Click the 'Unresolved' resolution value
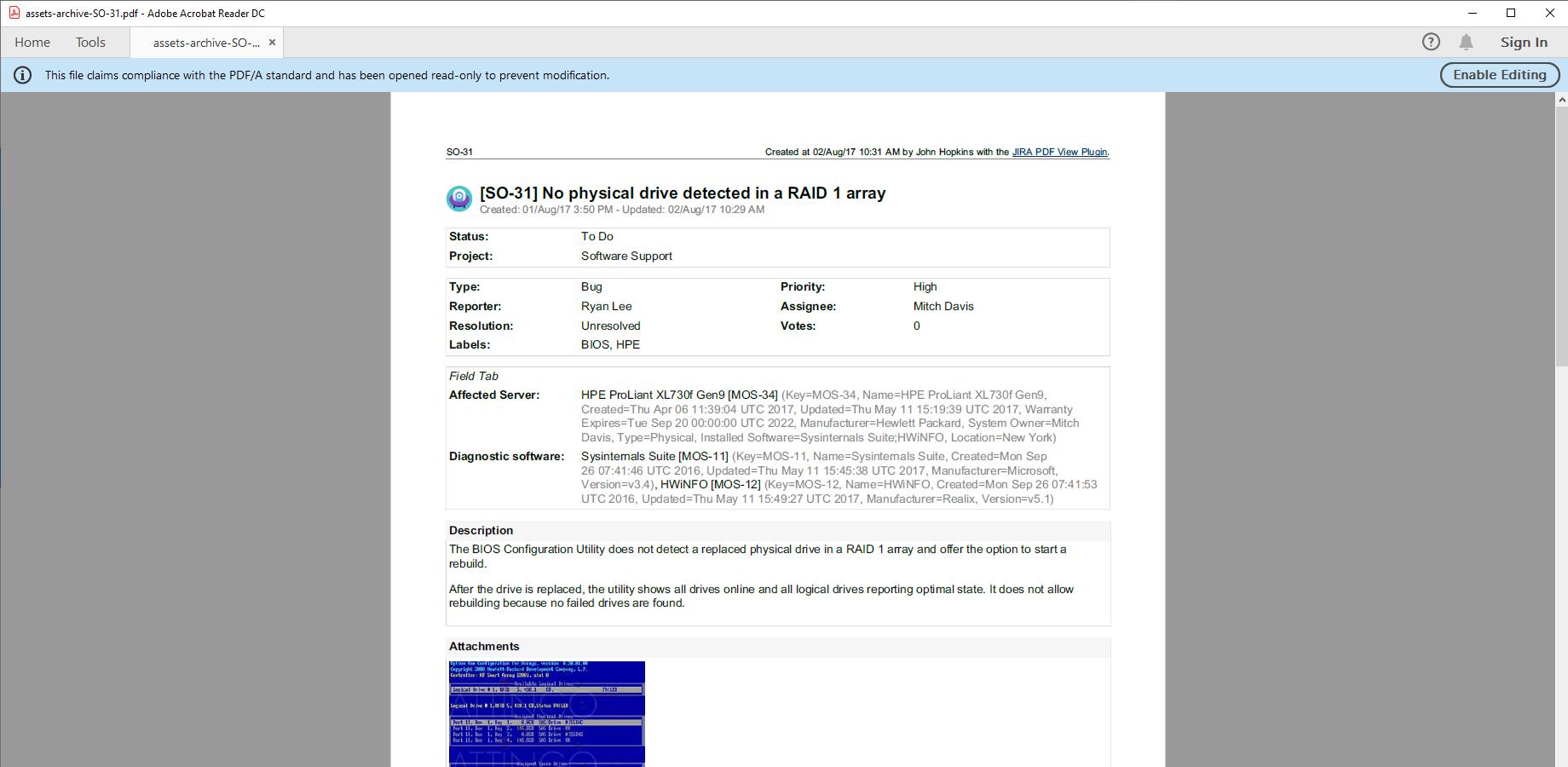This screenshot has height=767, width=1568. [611, 326]
